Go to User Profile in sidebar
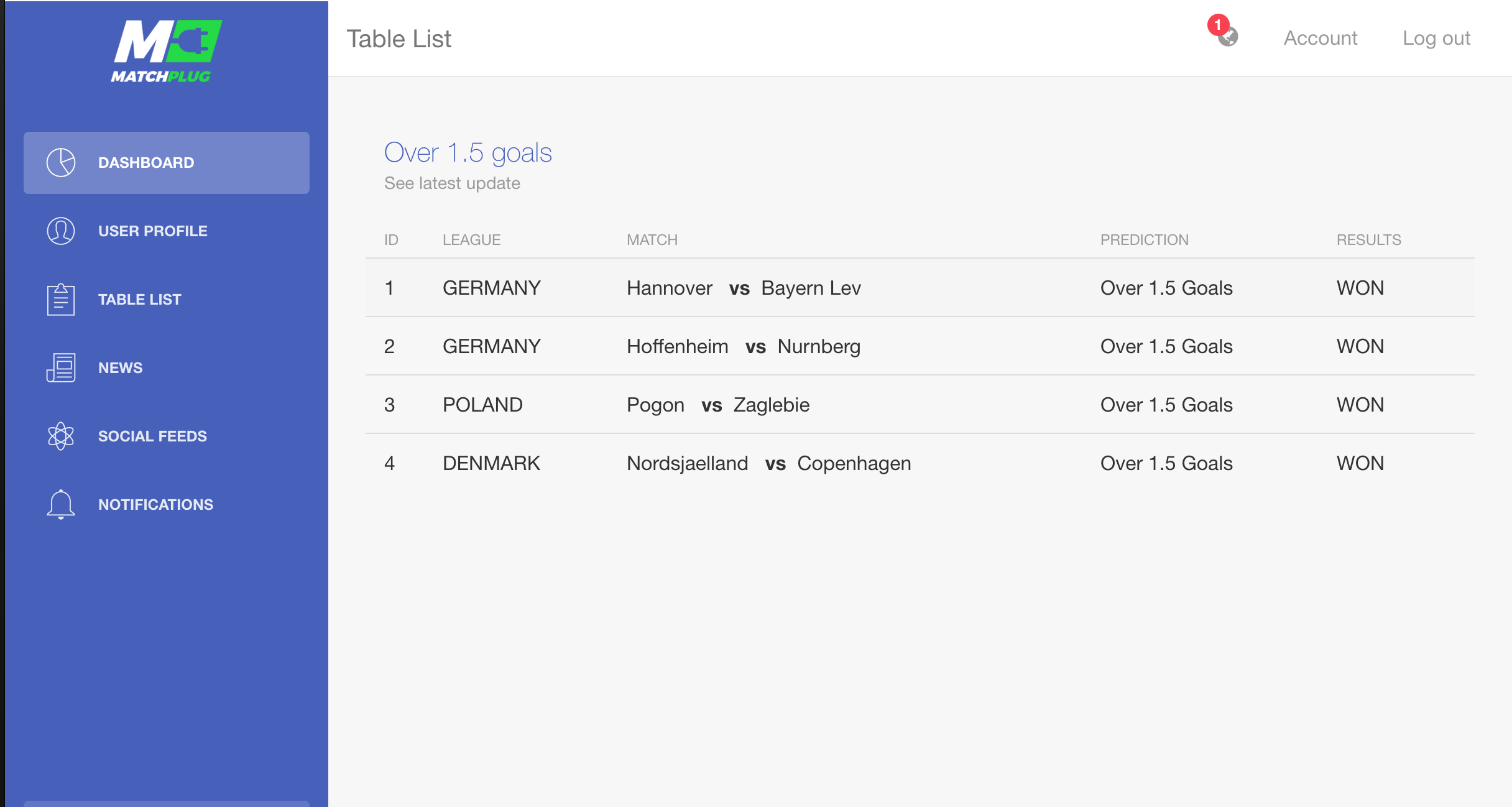This screenshot has width=1512, height=807. tap(152, 231)
